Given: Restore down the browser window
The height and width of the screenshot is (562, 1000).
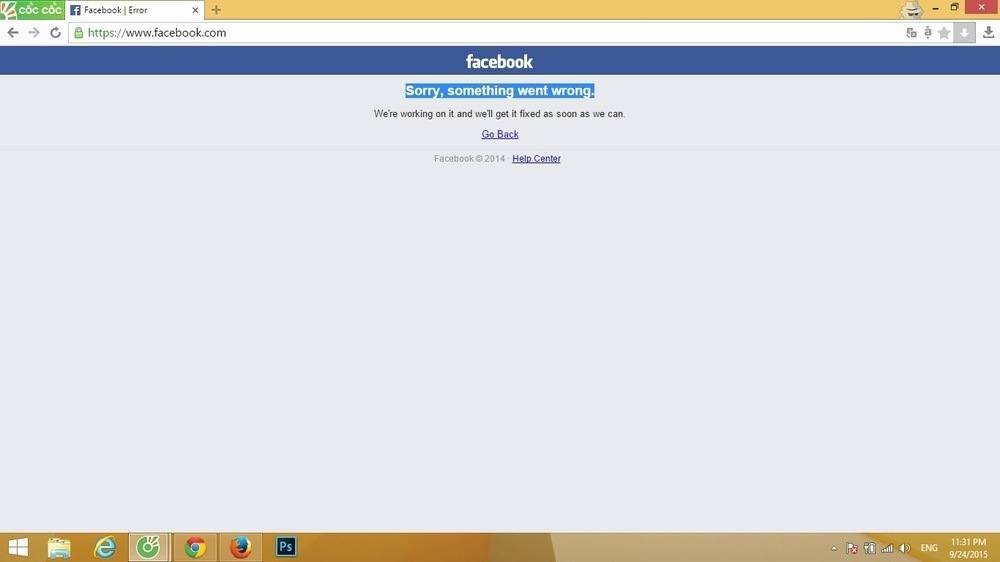Looking at the screenshot, I should click(x=955, y=7).
